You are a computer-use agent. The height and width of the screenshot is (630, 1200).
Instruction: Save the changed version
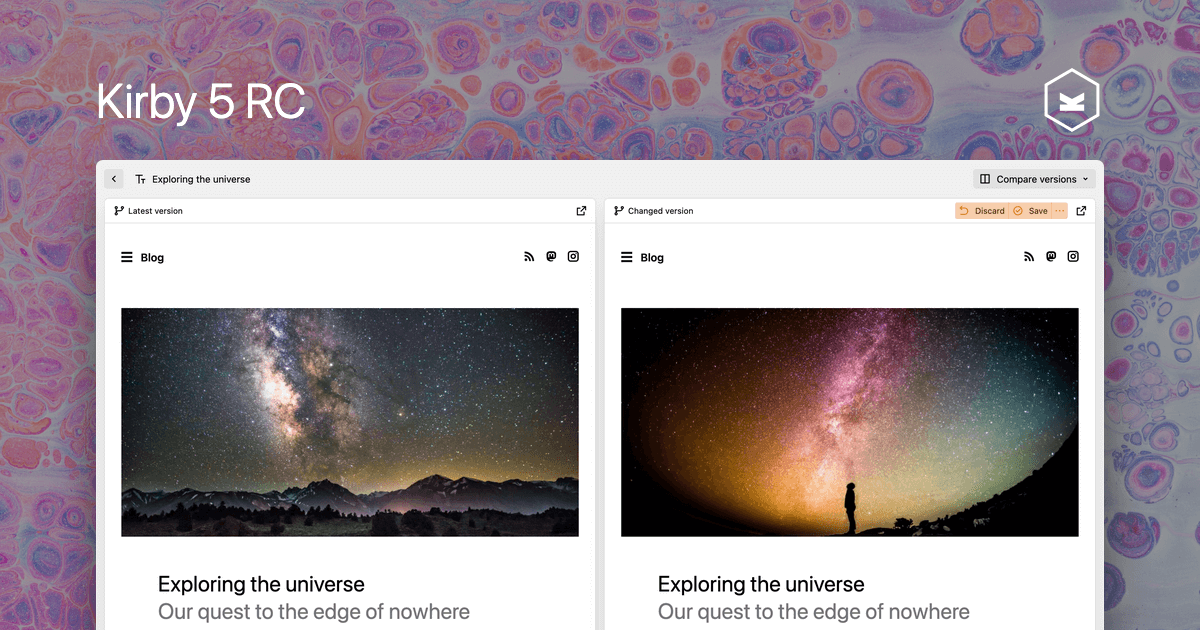coord(1030,211)
